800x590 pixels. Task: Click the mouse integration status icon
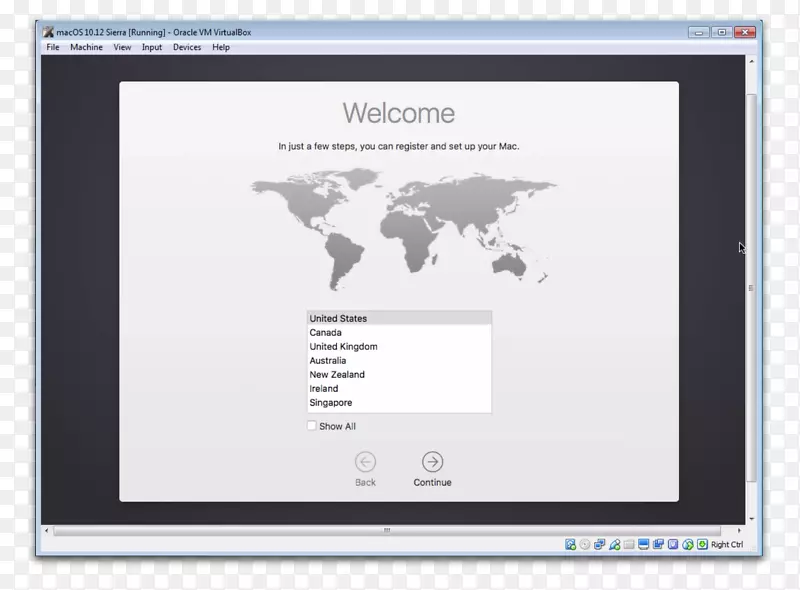click(688, 545)
